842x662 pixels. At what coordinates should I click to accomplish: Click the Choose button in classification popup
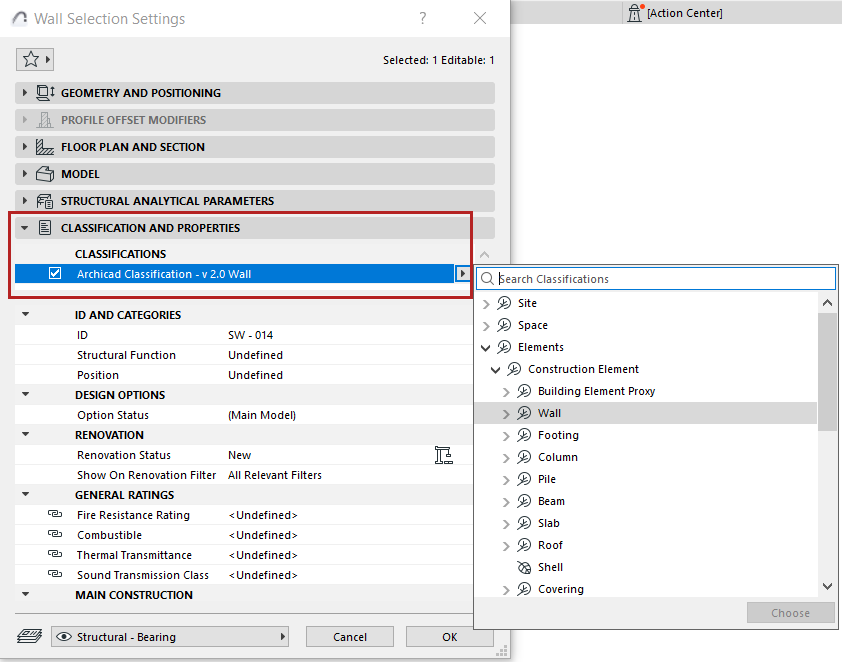point(790,613)
